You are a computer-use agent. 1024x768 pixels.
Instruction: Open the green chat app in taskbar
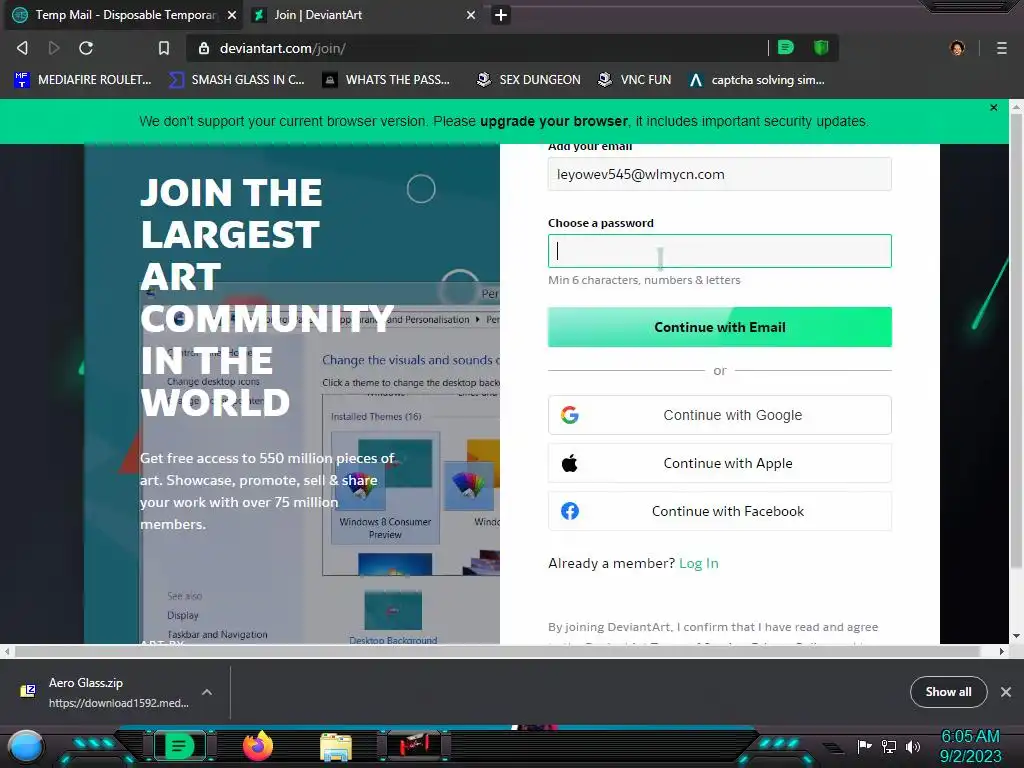tap(180, 746)
